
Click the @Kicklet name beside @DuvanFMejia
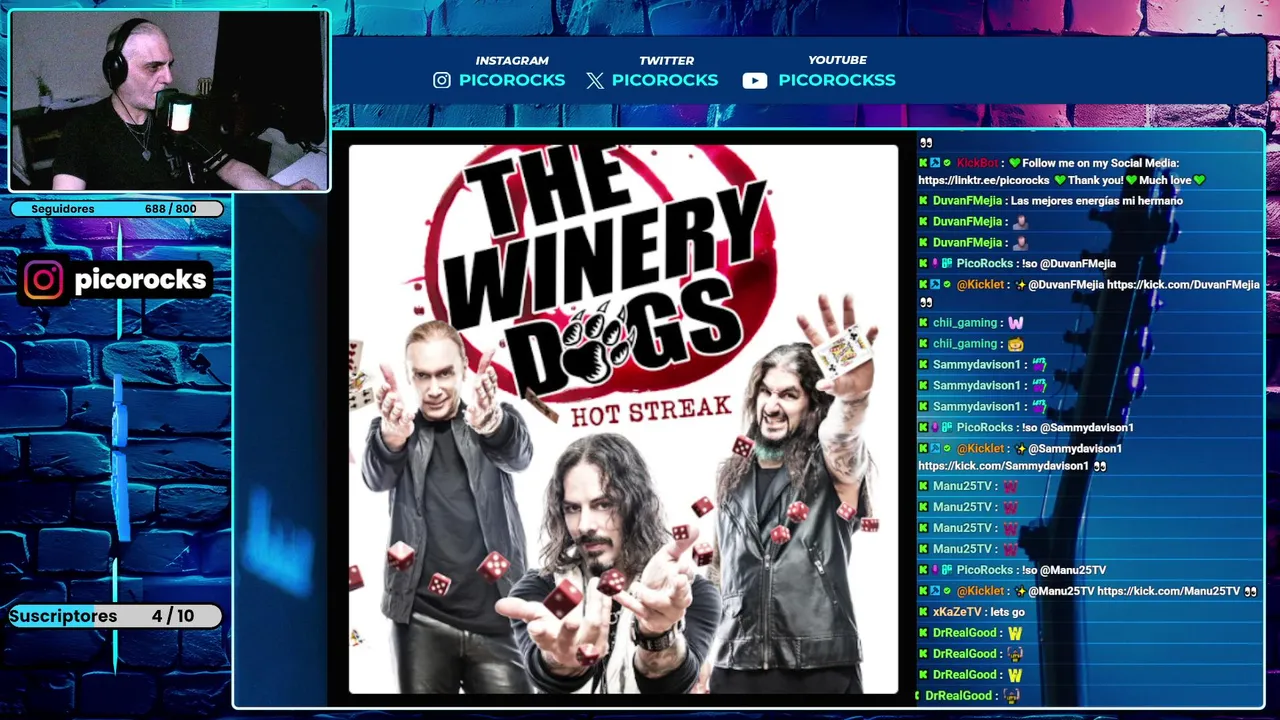click(x=980, y=285)
